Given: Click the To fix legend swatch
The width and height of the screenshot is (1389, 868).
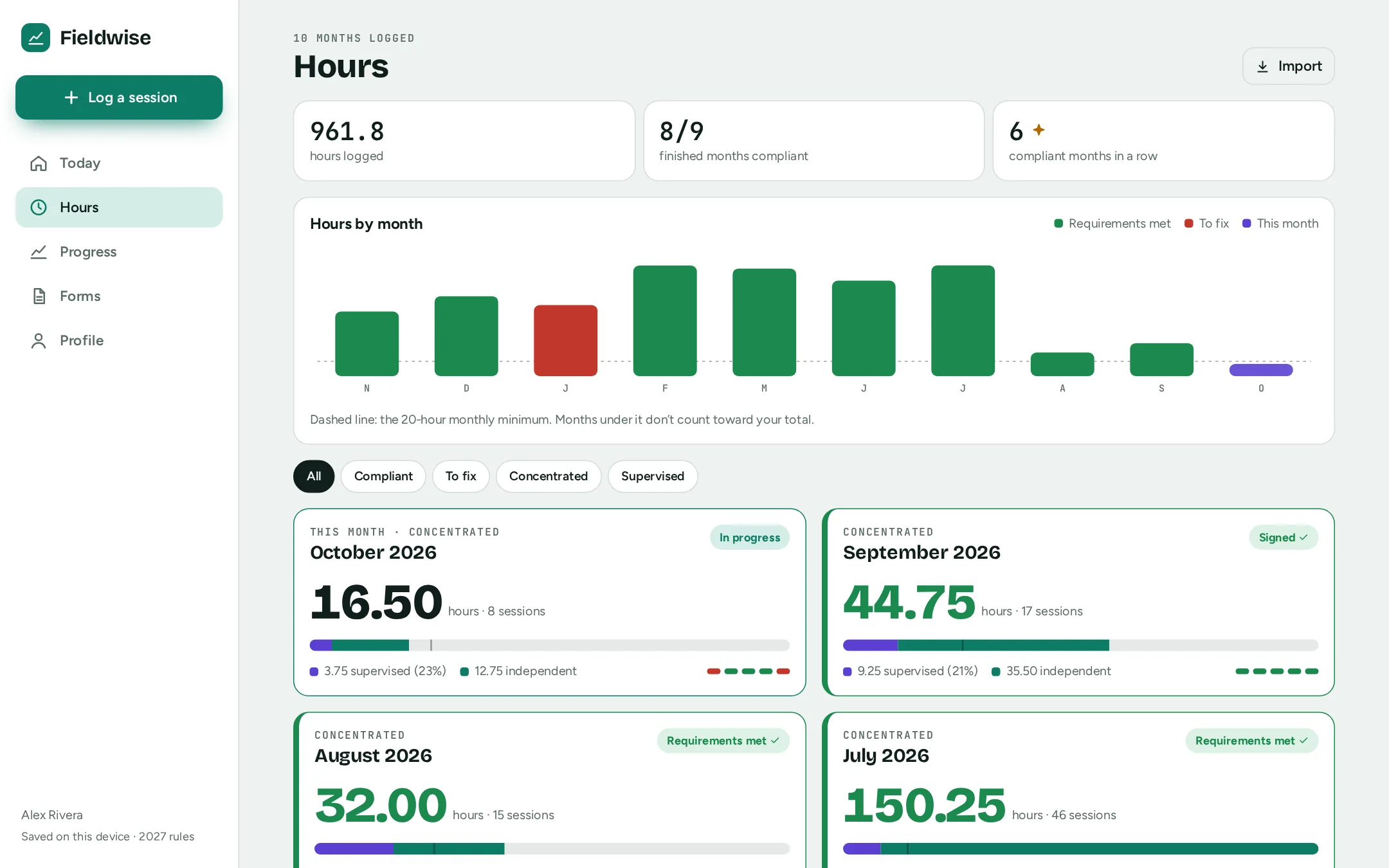Looking at the screenshot, I should tap(1189, 223).
